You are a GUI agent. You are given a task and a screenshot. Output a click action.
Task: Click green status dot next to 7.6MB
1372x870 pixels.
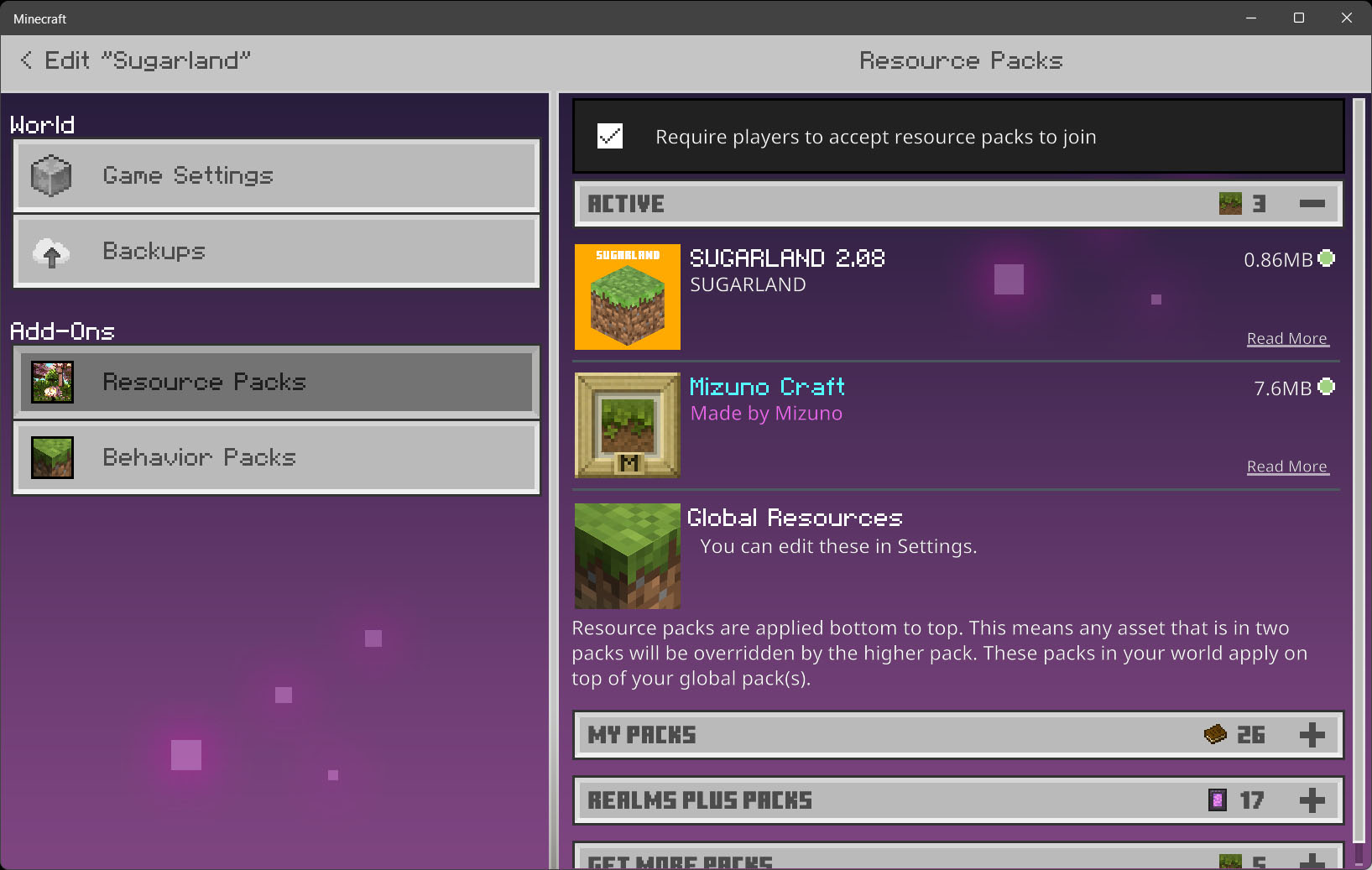pyautogui.click(x=1327, y=387)
